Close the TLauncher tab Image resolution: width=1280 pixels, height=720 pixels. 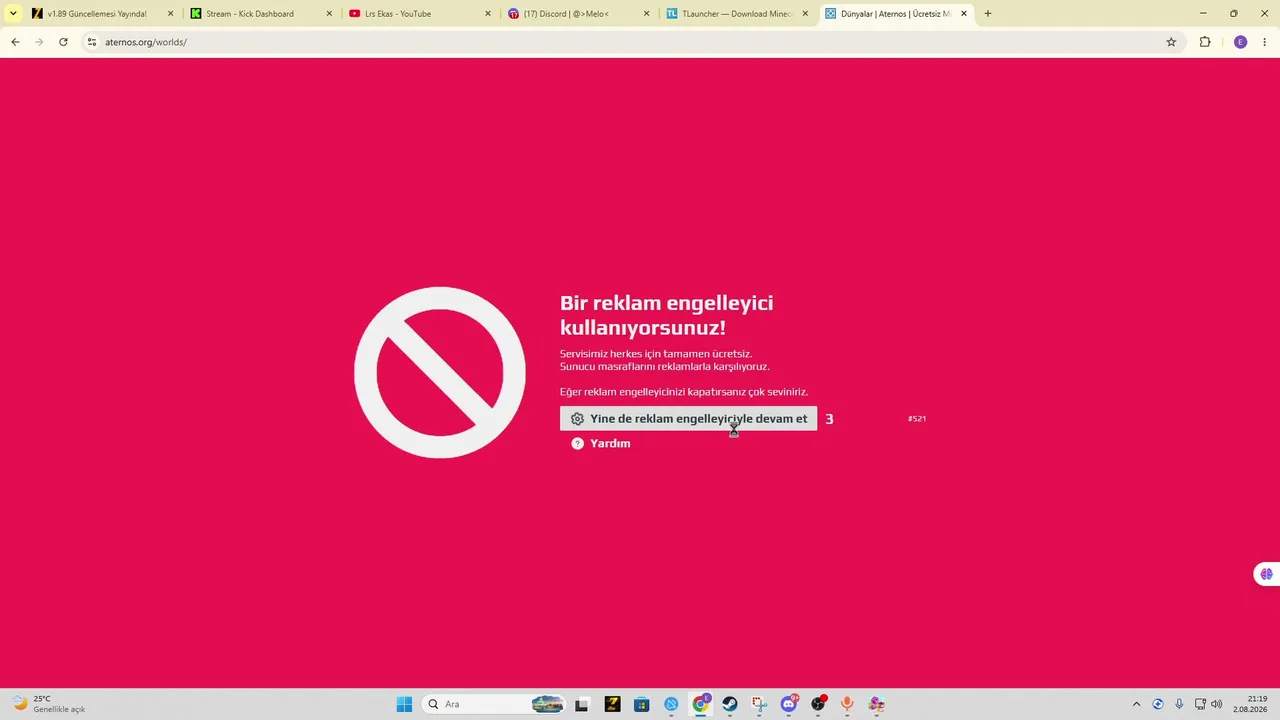[x=805, y=14]
